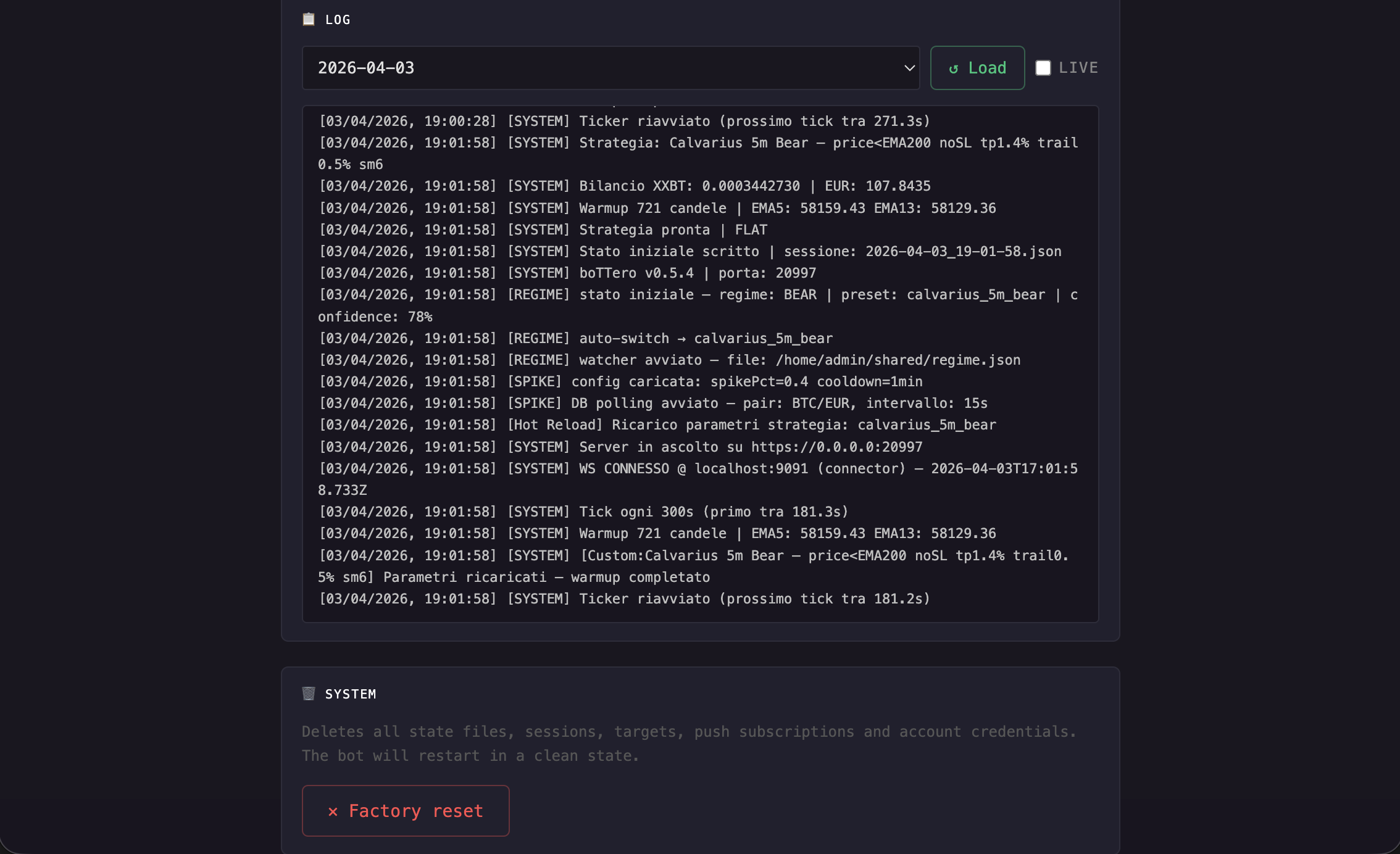This screenshot has width=1400, height=854.
Task: Click the SPIKE config caricata entry
Action: (620, 381)
